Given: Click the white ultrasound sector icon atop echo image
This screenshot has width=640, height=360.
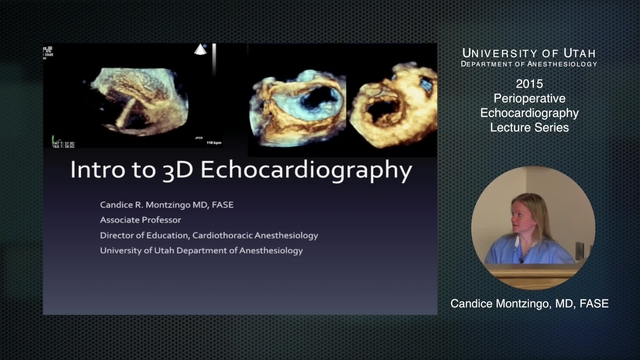Looking at the screenshot, I should coord(200,49).
